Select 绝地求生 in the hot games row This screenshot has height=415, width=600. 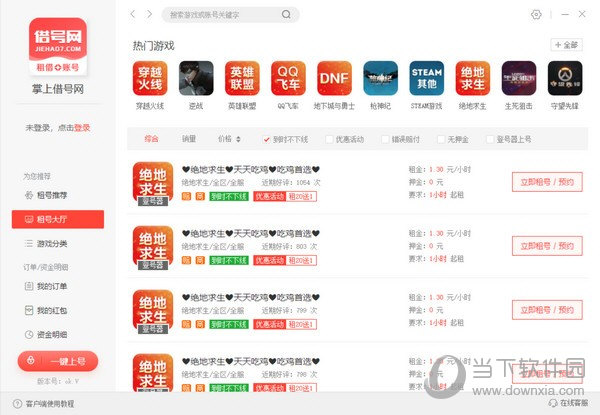(x=473, y=78)
